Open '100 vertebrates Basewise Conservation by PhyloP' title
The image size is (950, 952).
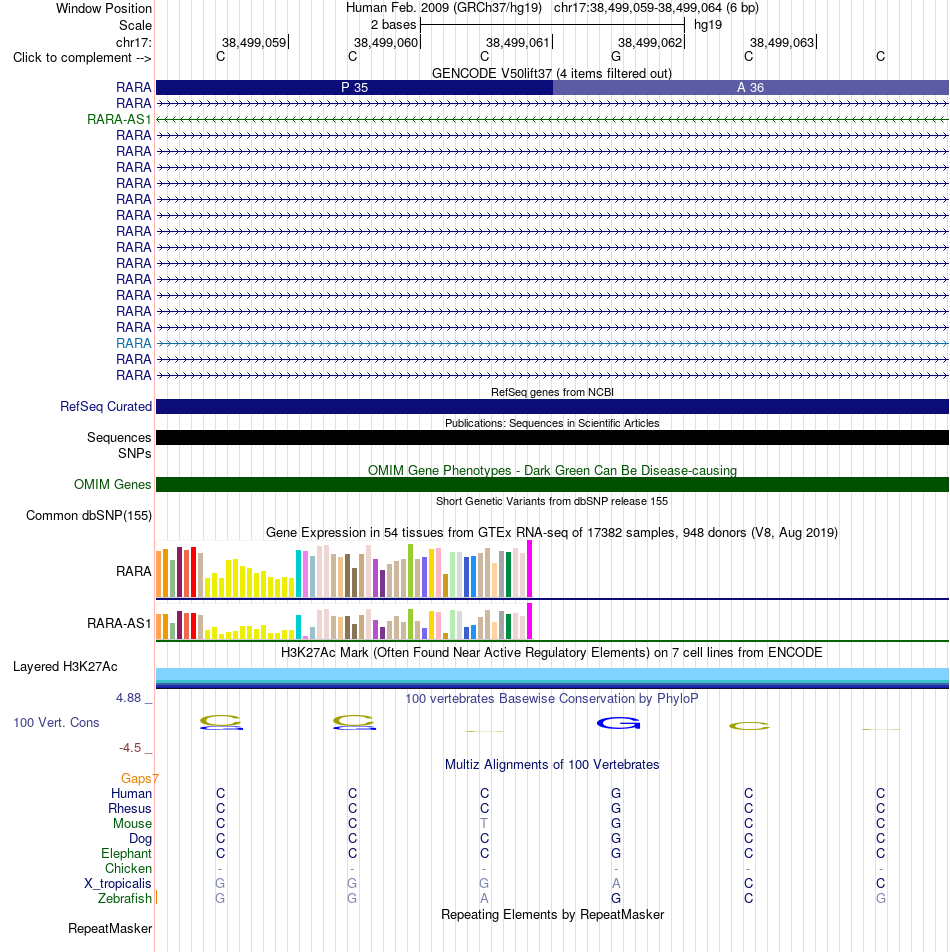[552, 699]
